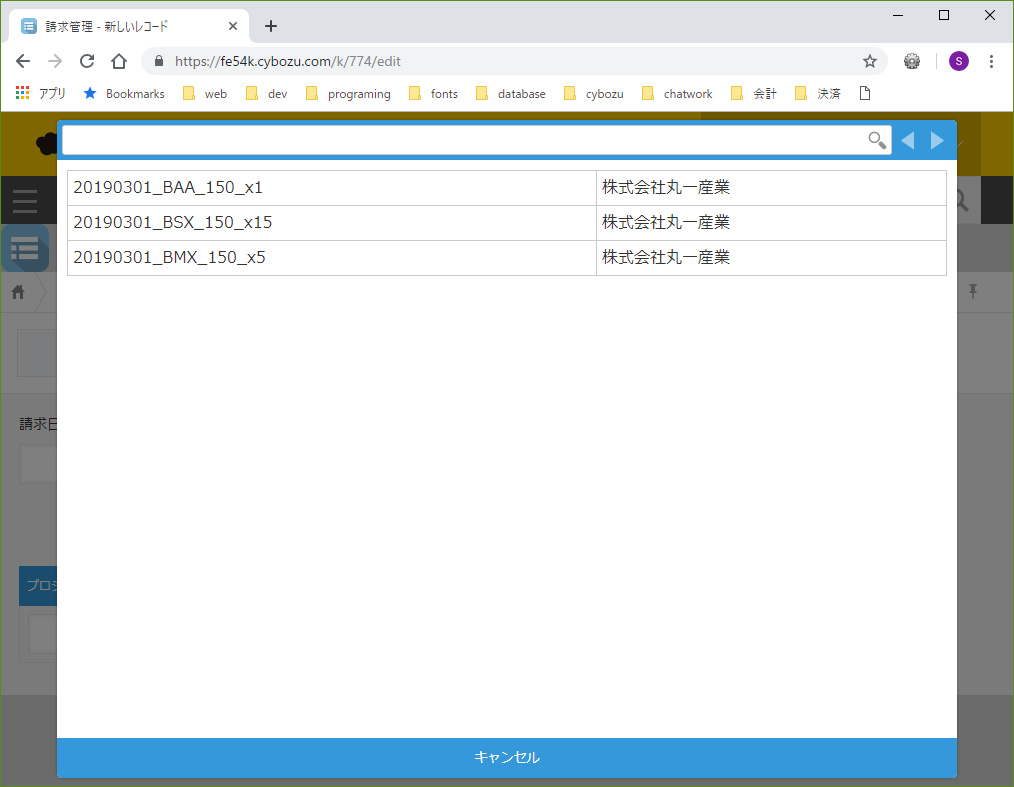1014x787 pixels.
Task: Focus the dialog search text box
Action: 460,140
